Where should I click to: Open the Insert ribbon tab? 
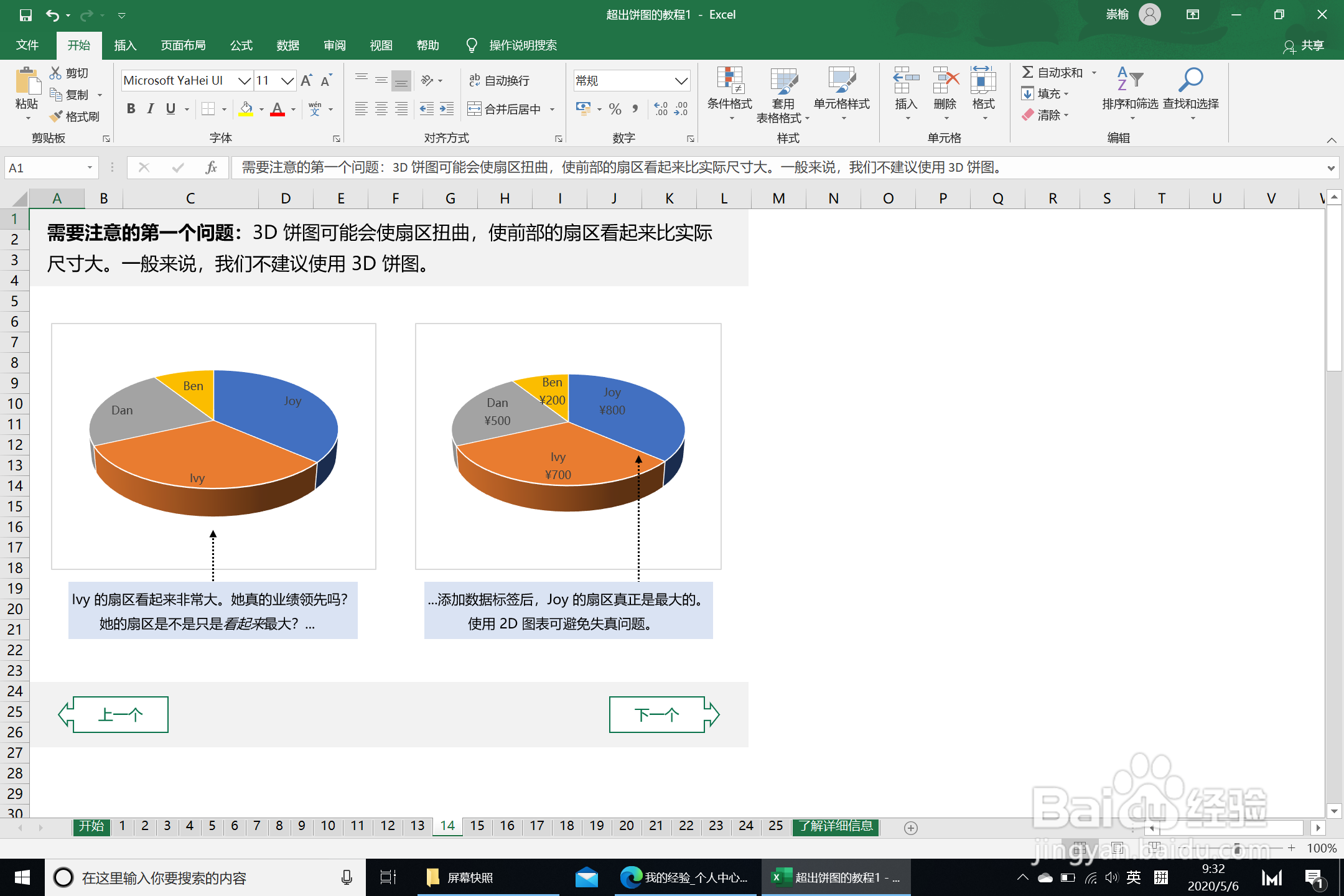124,45
